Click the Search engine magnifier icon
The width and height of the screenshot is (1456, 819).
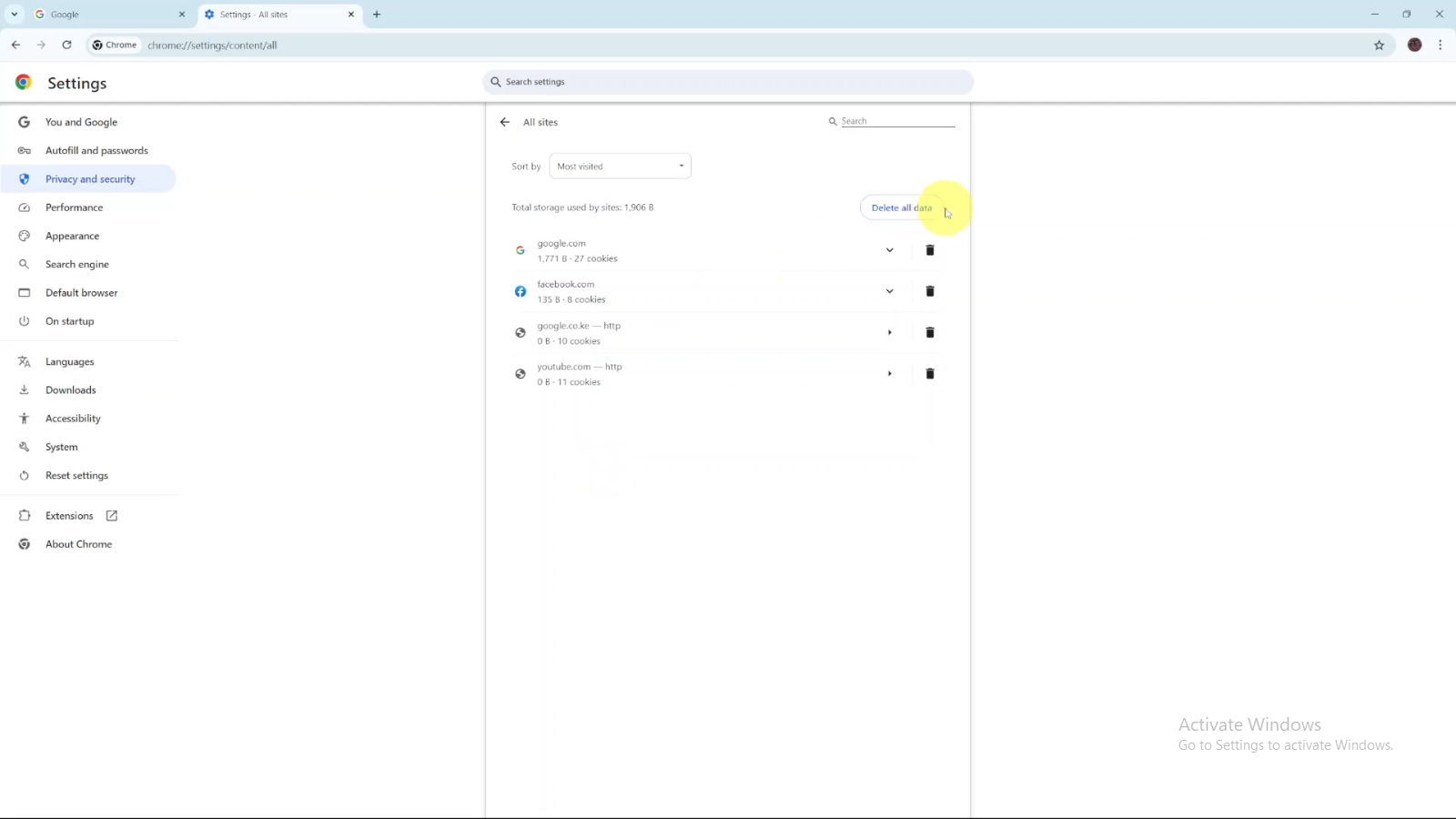(25, 264)
